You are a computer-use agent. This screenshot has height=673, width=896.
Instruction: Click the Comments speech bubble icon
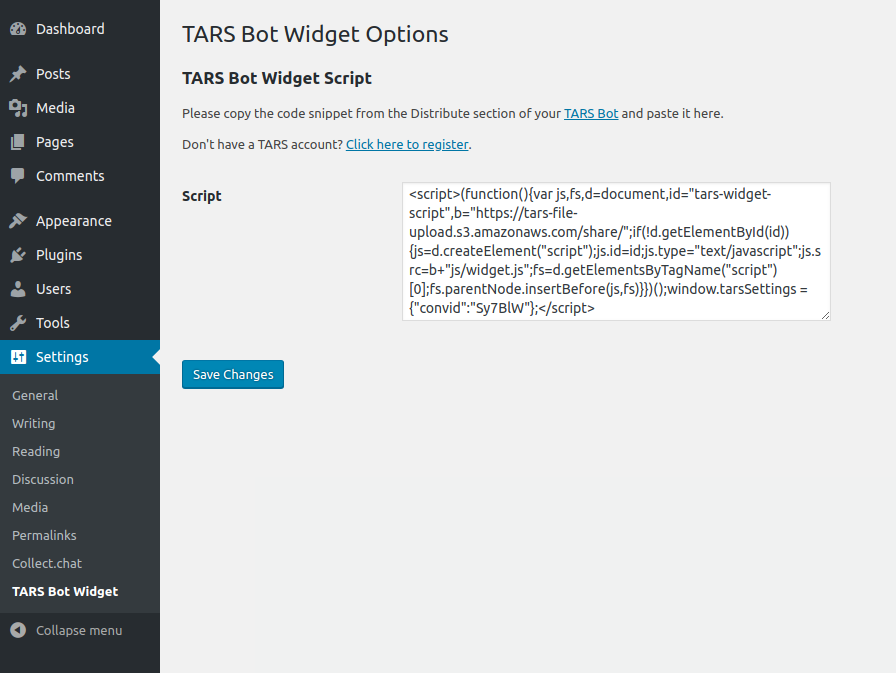point(18,176)
